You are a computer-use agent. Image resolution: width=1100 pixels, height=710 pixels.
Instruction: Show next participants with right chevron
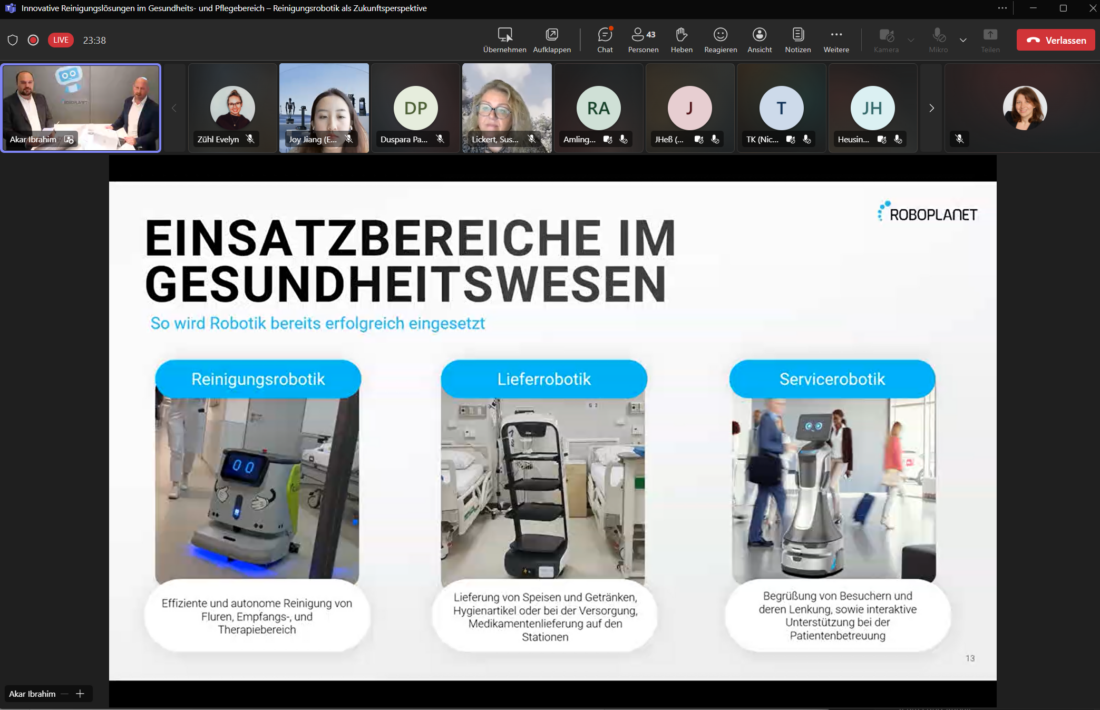(x=932, y=108)
